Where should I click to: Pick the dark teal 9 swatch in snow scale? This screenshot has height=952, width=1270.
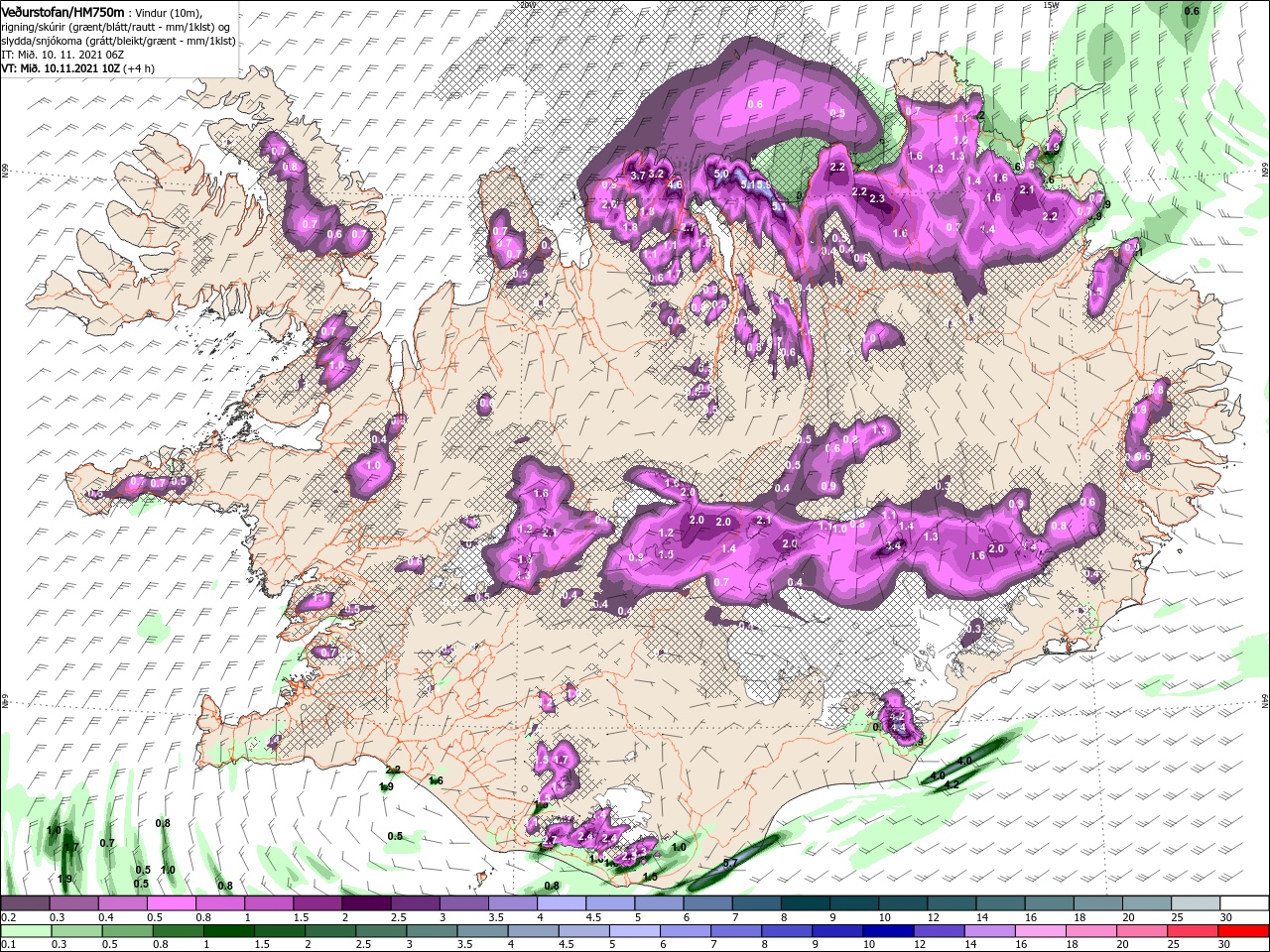[853, 902]
